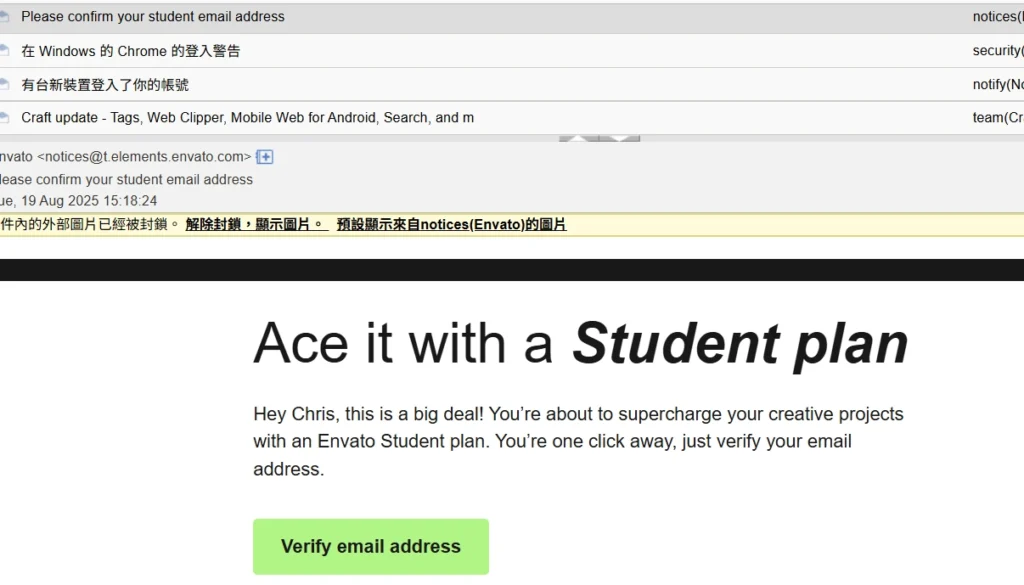Click the notices sender cell in the message list
The image size is (1024, 585).
(x=998, y=17)
